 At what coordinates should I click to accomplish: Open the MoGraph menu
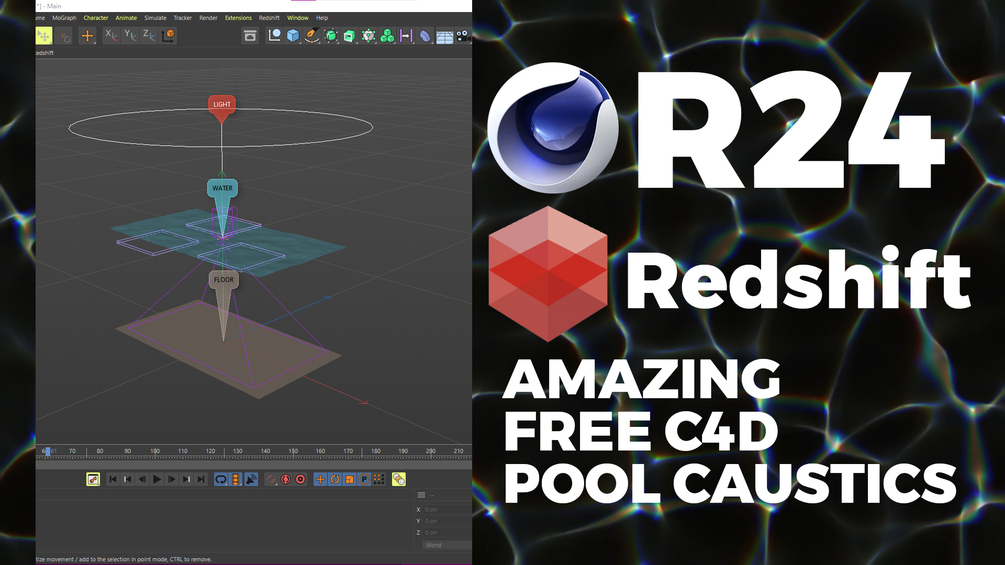point(64,18)
